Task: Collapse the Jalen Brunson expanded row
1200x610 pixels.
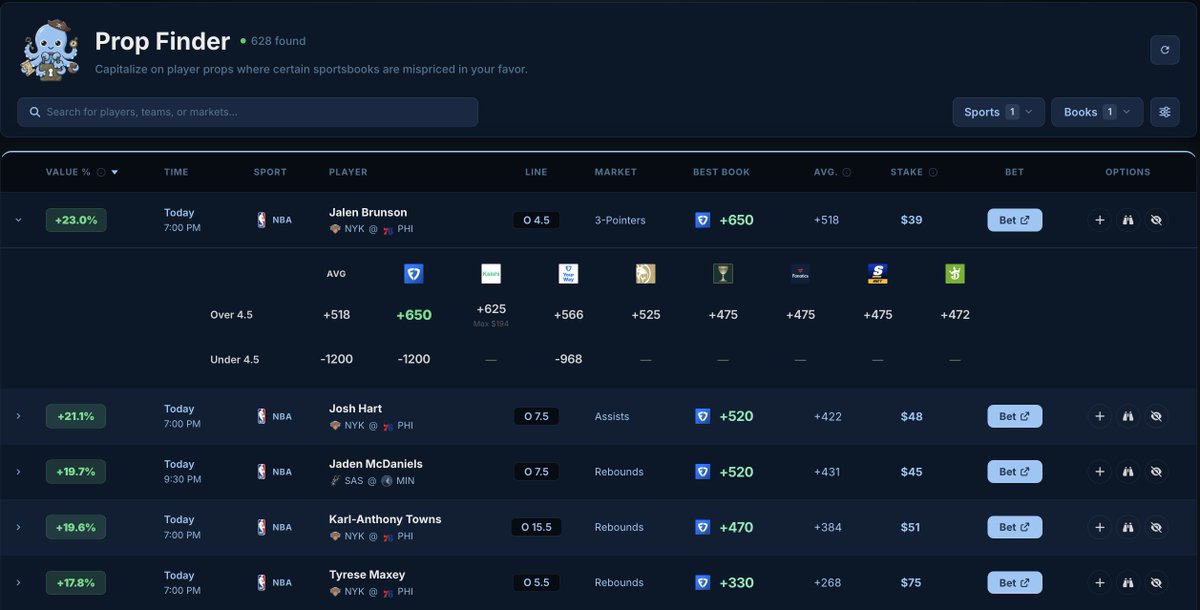Action: coord(18,220)
